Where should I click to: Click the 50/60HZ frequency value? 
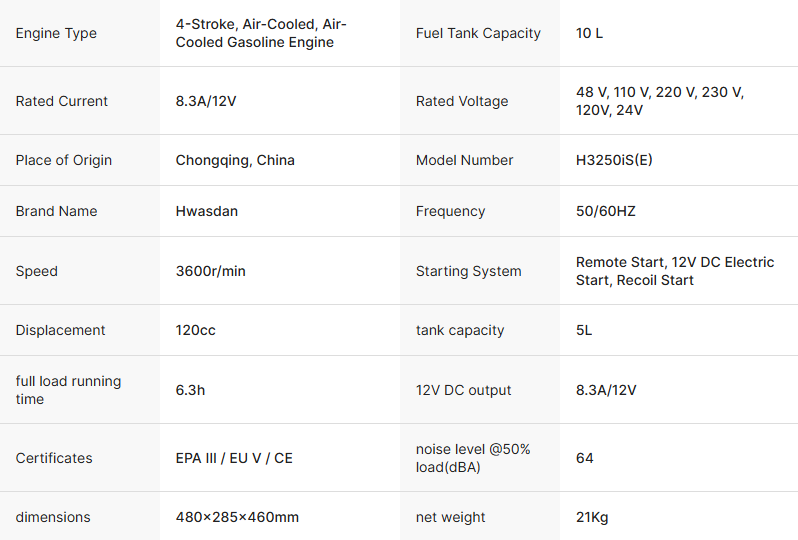607,211
